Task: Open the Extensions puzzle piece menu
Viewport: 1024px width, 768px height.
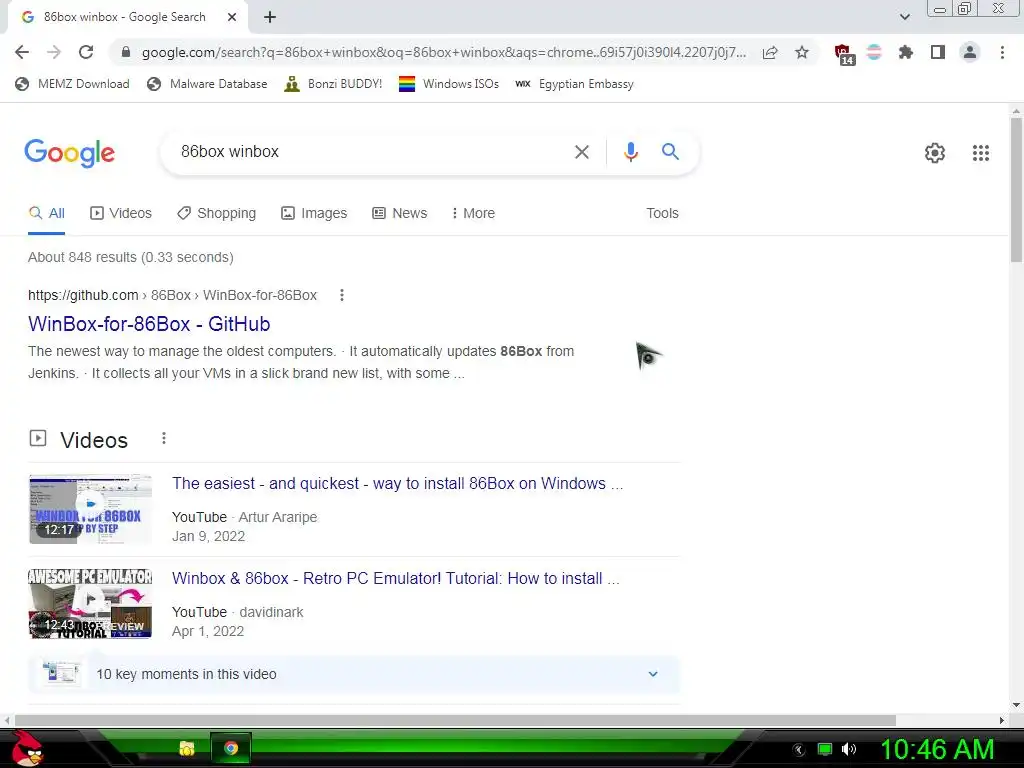Action: (906, 52)
